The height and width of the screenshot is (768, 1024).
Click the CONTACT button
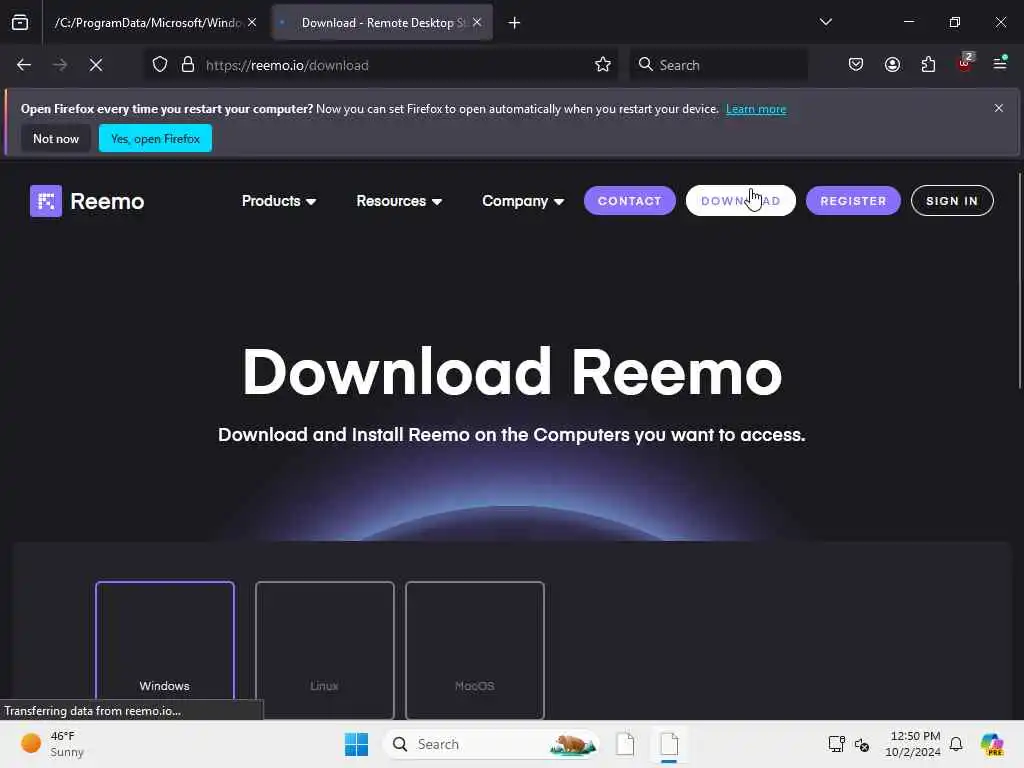pos(630,200)
